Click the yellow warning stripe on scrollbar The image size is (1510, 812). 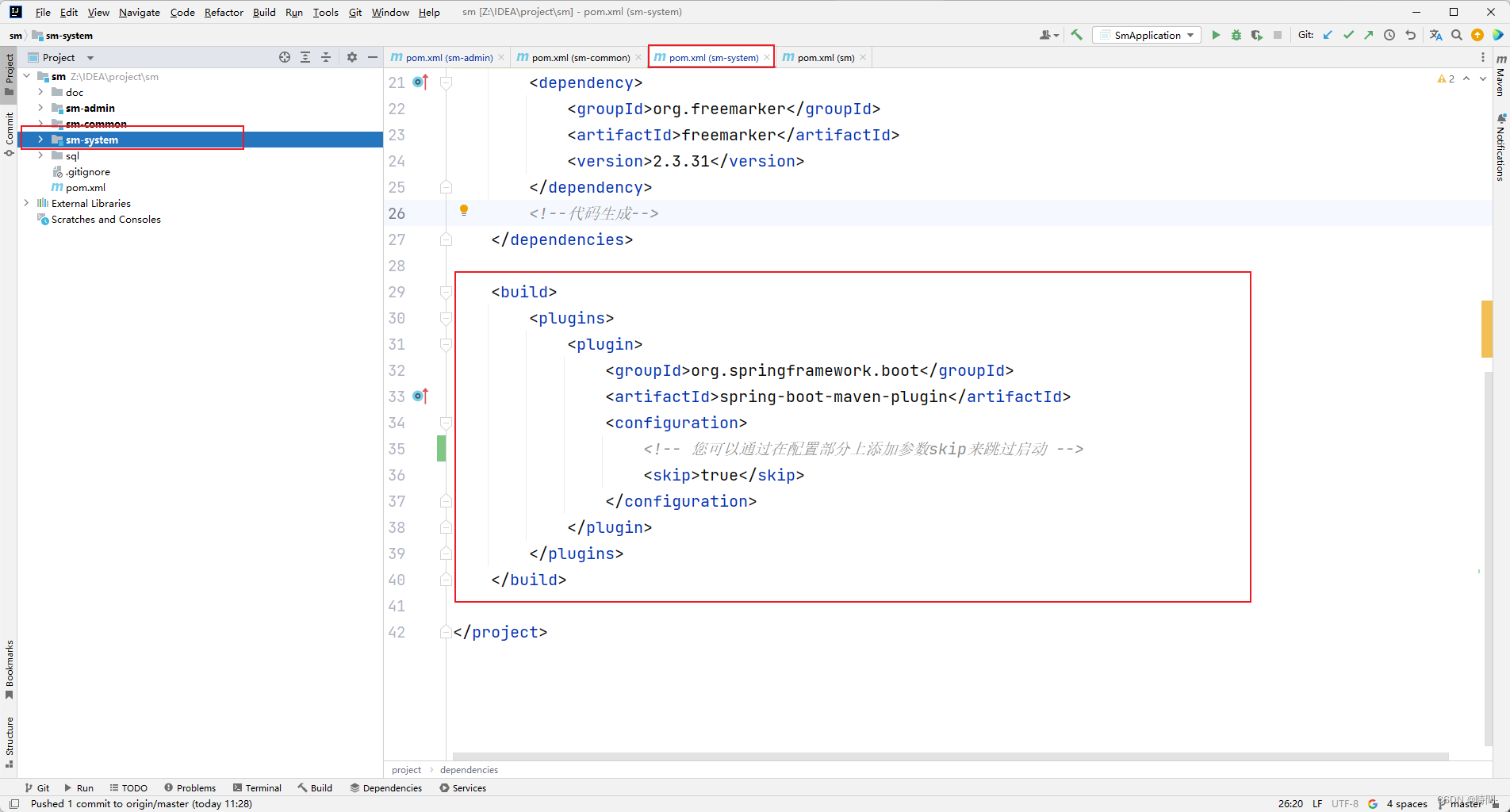click(x=1486, y=329)
